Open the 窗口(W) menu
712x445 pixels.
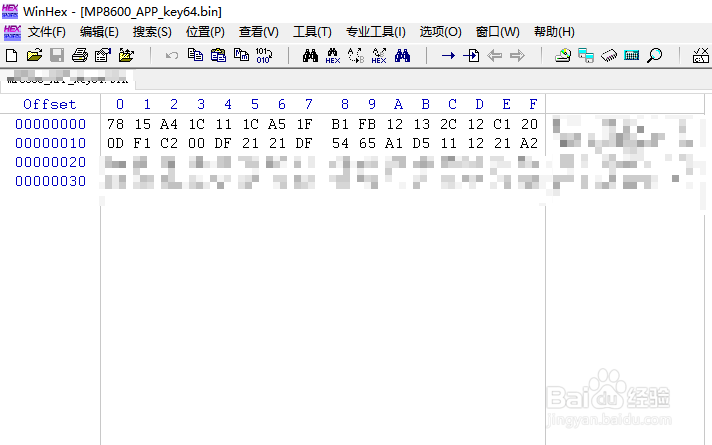[x=498, y=32]
